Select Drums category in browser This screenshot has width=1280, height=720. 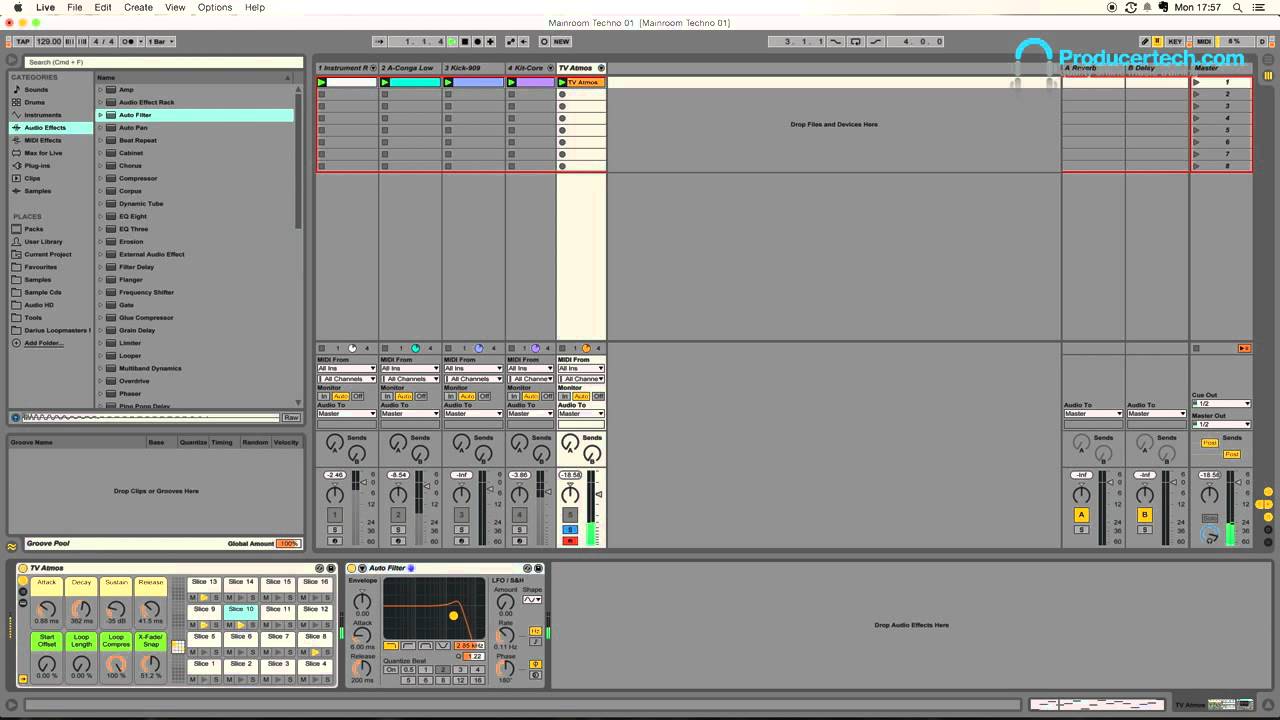point(35,102)
